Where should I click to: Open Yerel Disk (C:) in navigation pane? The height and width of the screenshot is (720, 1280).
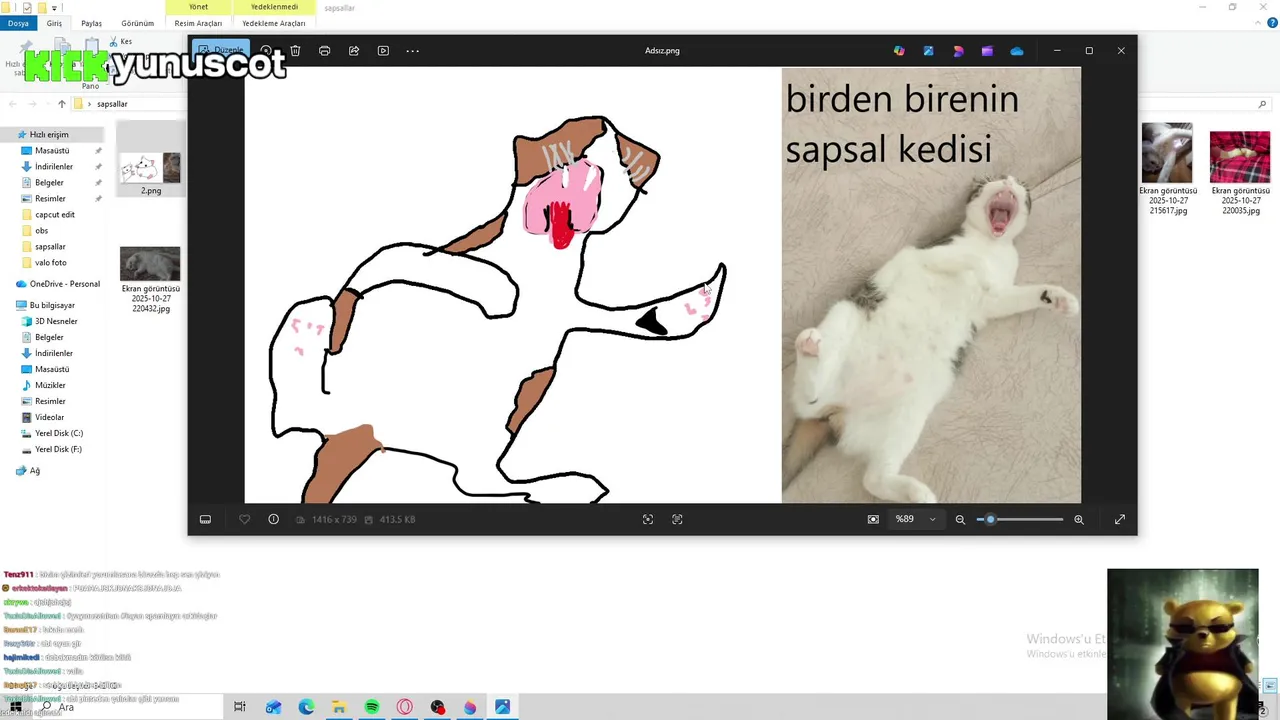59,433
